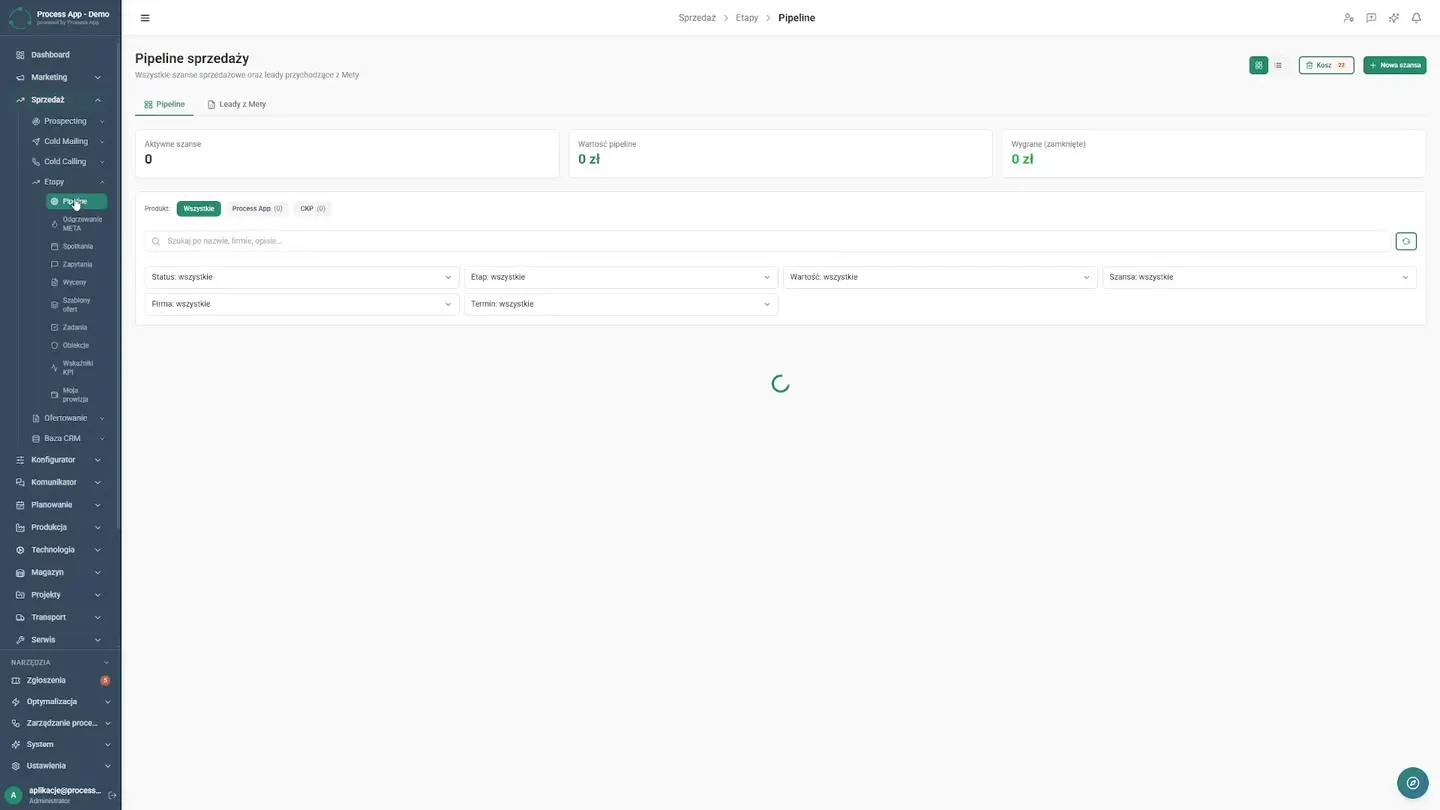Refresh the pipeline list
Image resolution: width=1440 pixels, height=810 pixels.
pyautogui.click(x=1406, y=241)
